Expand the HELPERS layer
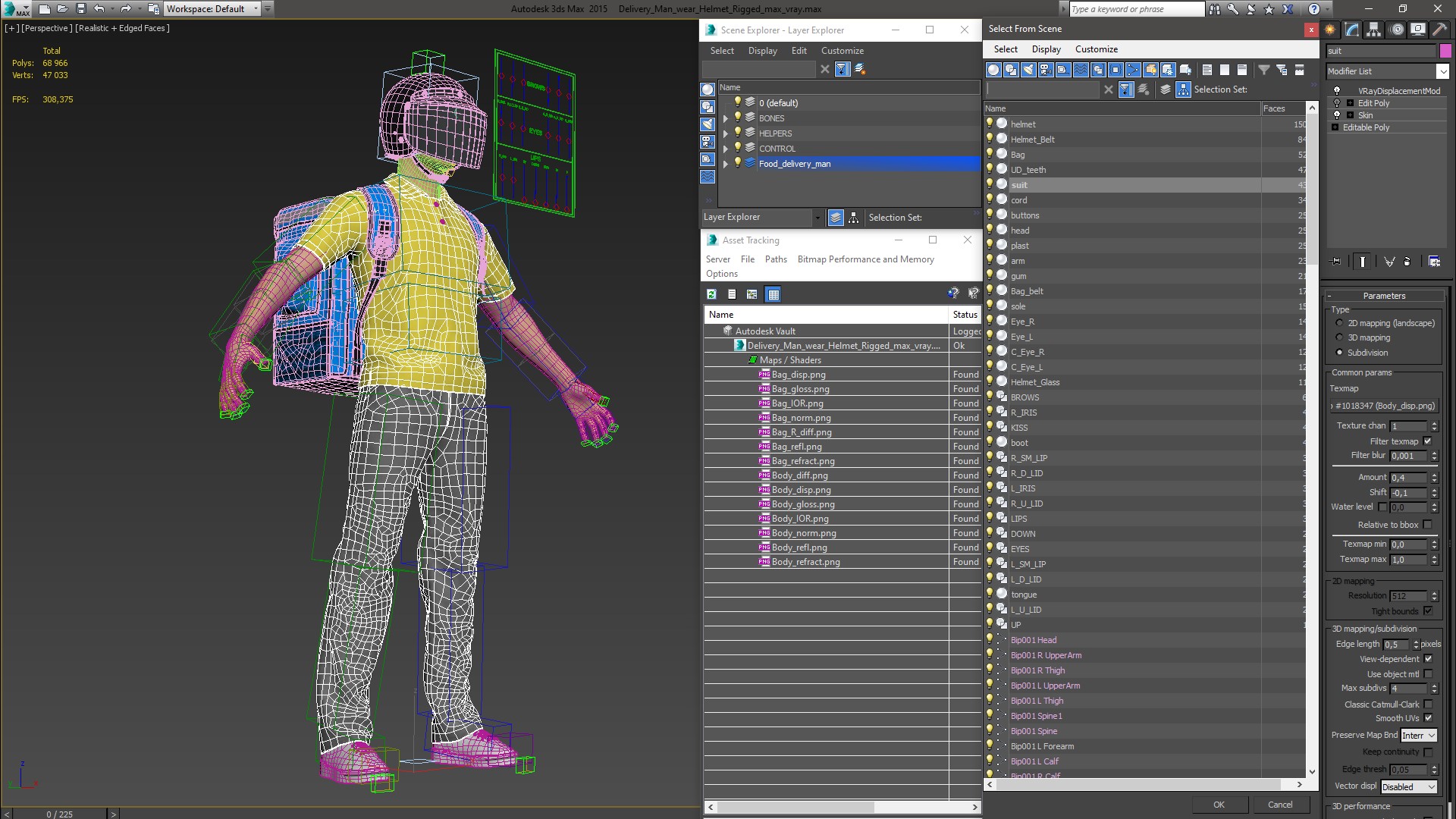Viewport: 1456px width, 819px height. pos(726,133)
